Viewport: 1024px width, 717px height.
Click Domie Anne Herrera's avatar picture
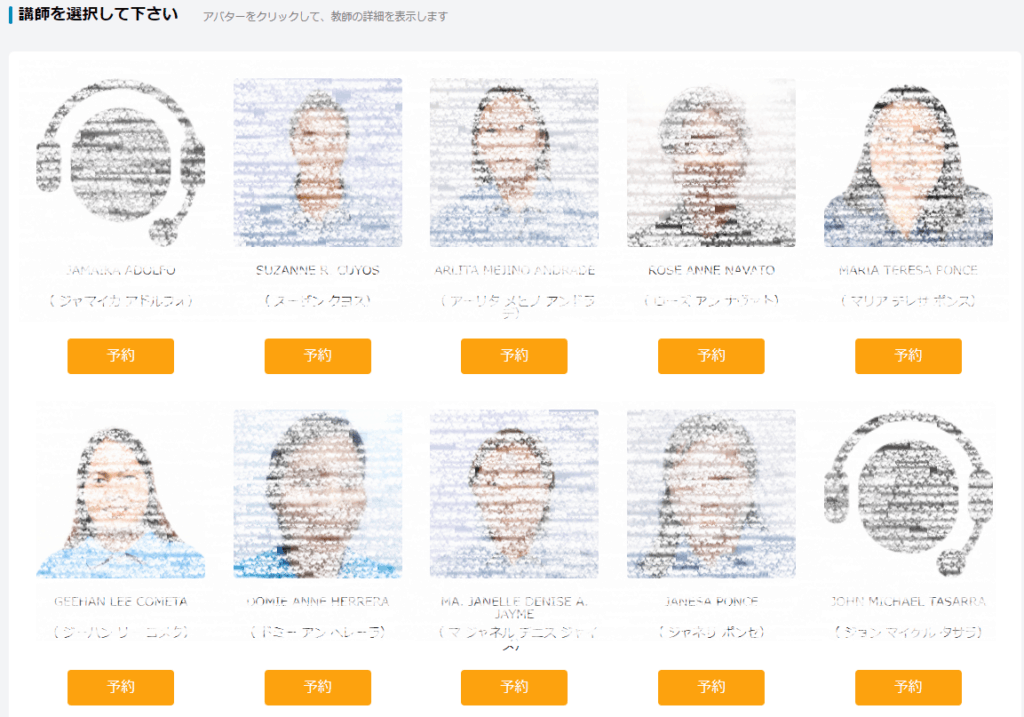coord(318,494)
